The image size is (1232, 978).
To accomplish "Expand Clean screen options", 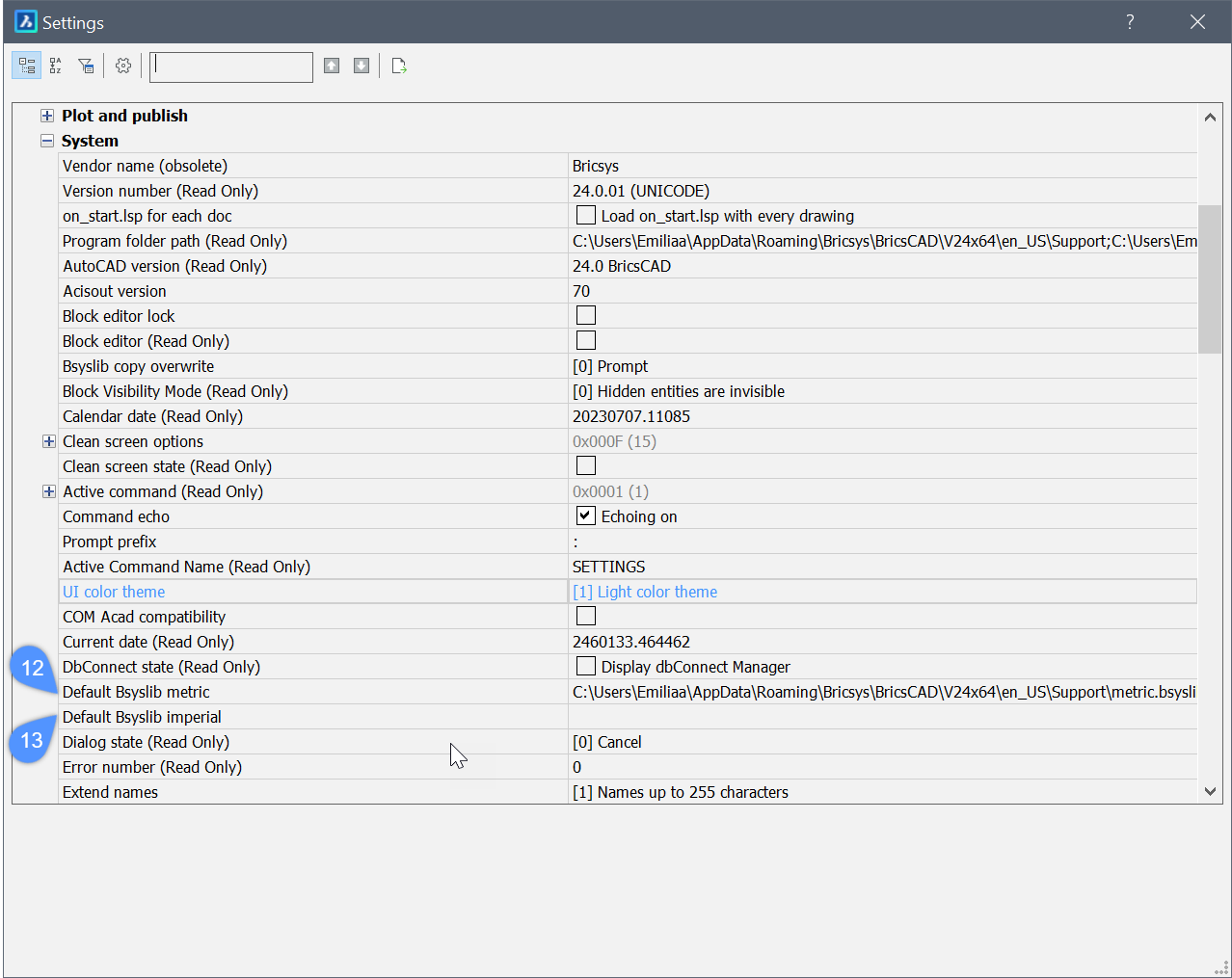I will (49, 441).
